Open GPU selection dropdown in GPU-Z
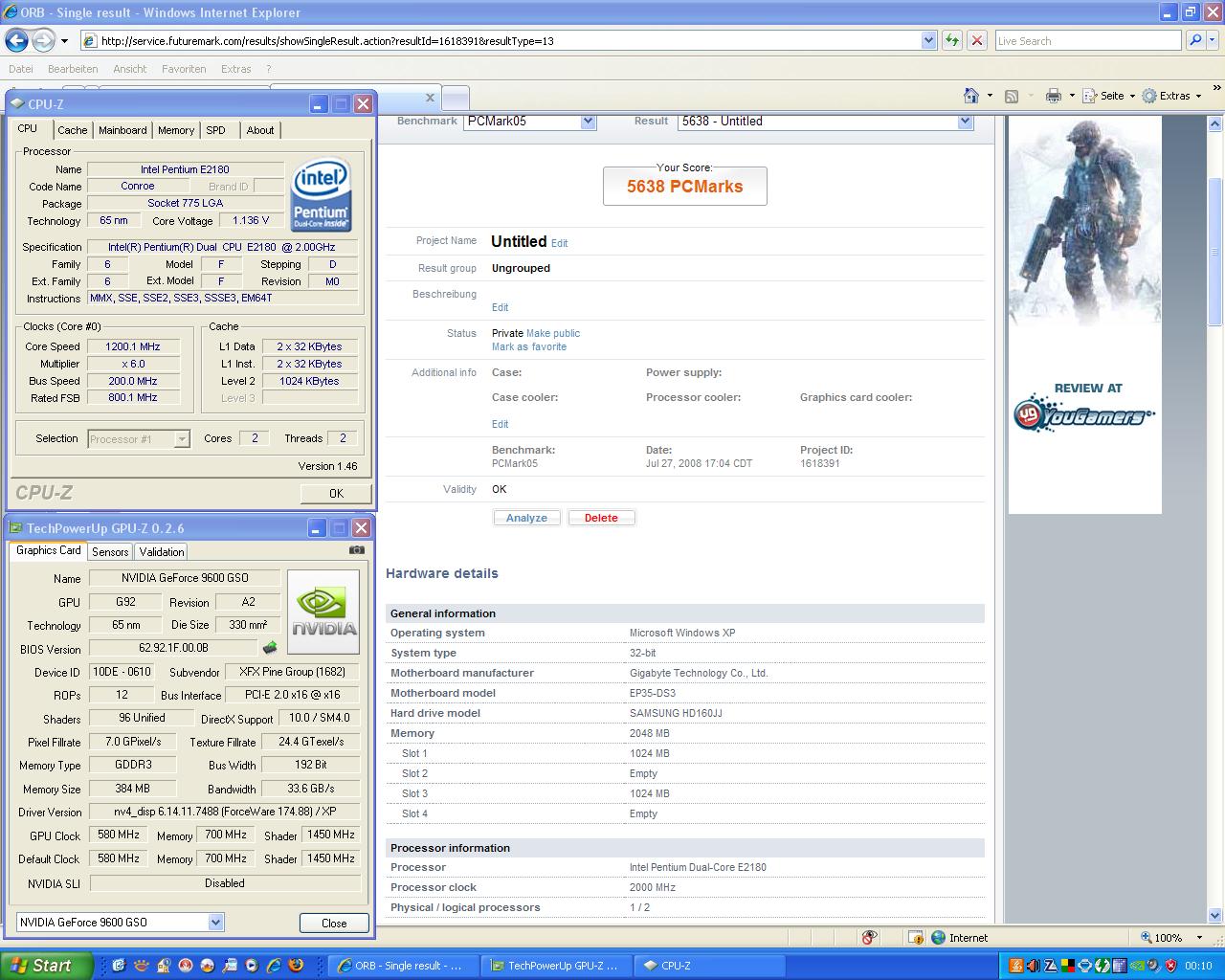 click(x=216, y=922)
